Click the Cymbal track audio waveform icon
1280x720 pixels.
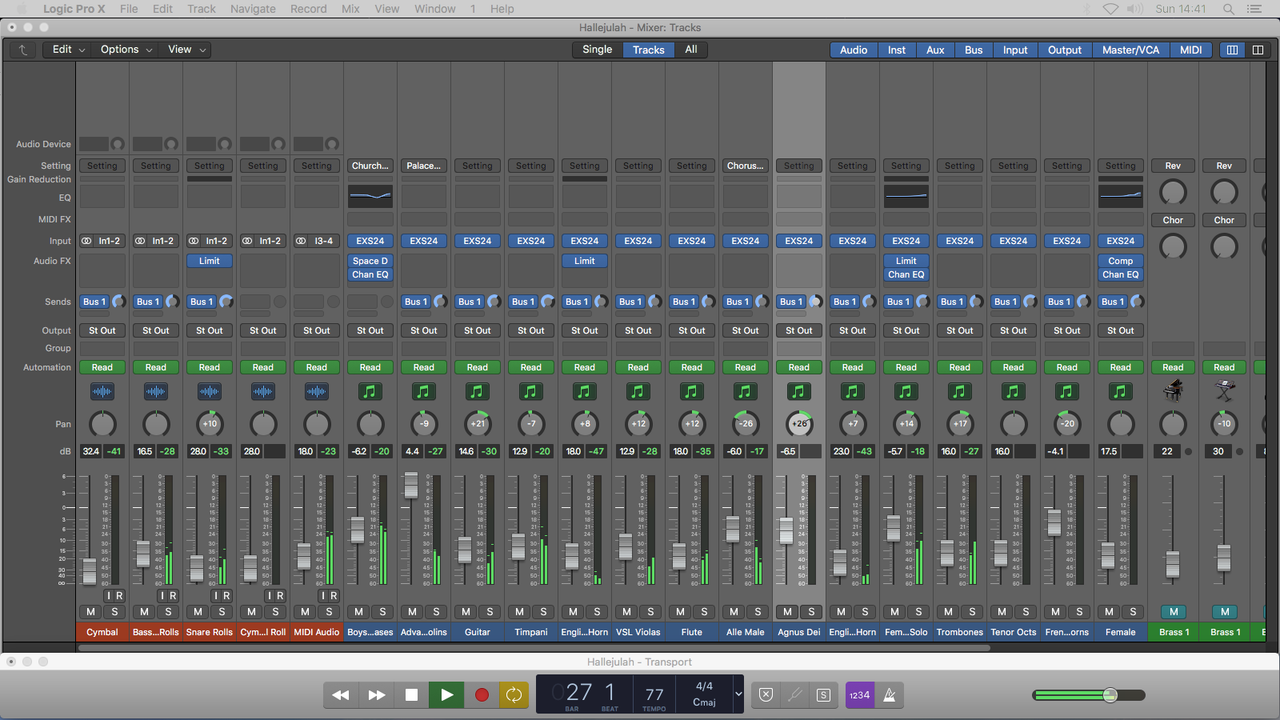pos(102,392)
